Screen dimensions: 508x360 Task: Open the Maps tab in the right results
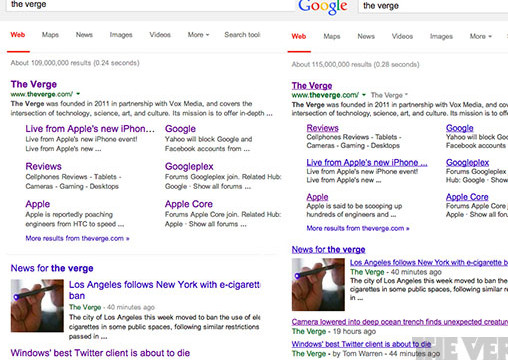coord(332,36)
